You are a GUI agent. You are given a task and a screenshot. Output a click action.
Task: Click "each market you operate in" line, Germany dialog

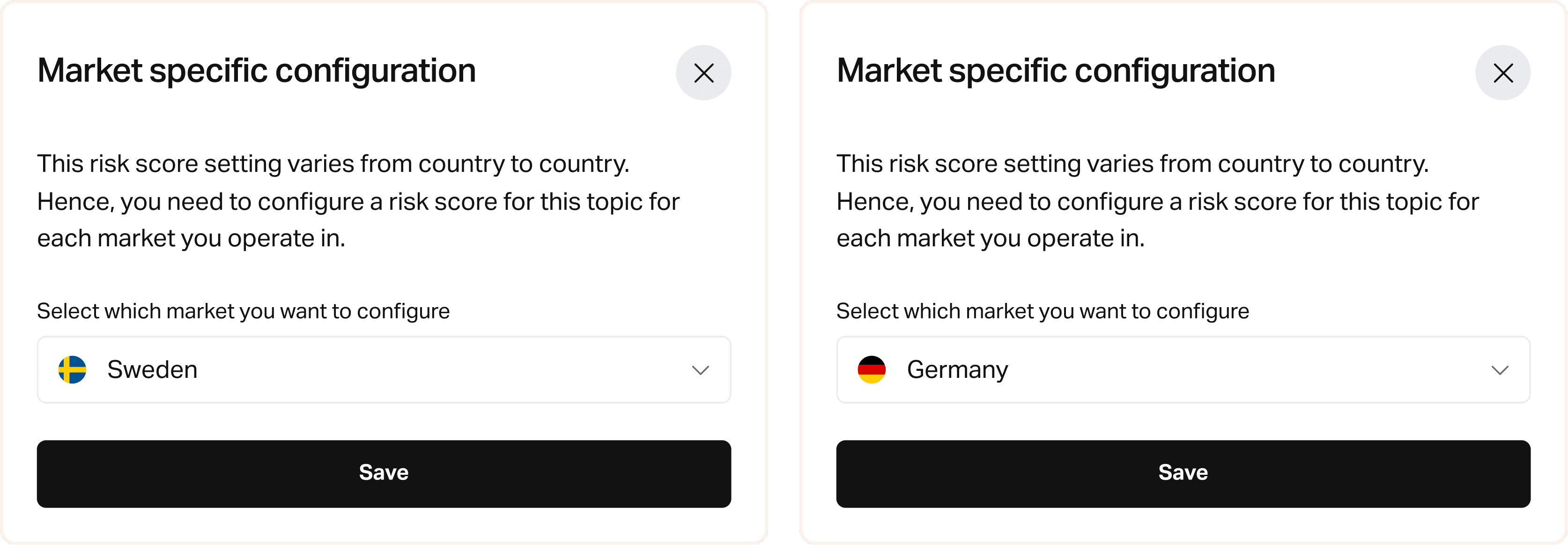pyautogui.click(x=991, y=238)
